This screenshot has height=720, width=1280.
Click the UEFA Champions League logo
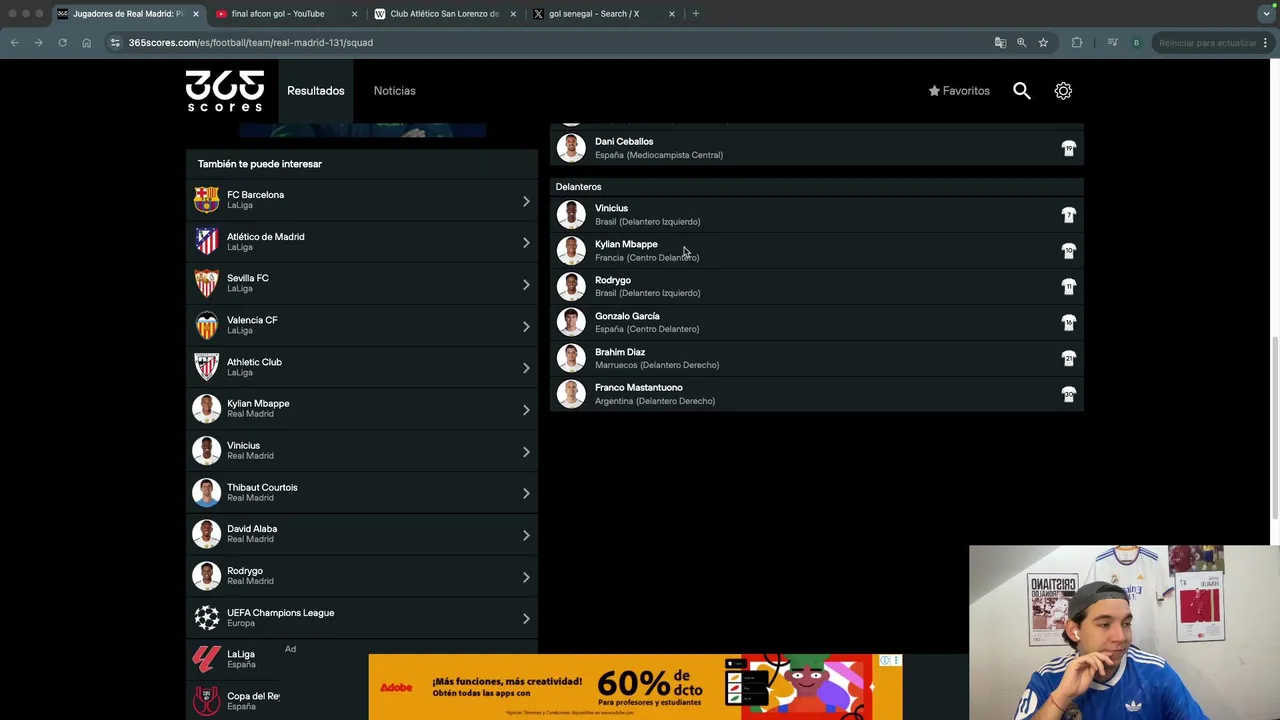[x=206, y=618]
